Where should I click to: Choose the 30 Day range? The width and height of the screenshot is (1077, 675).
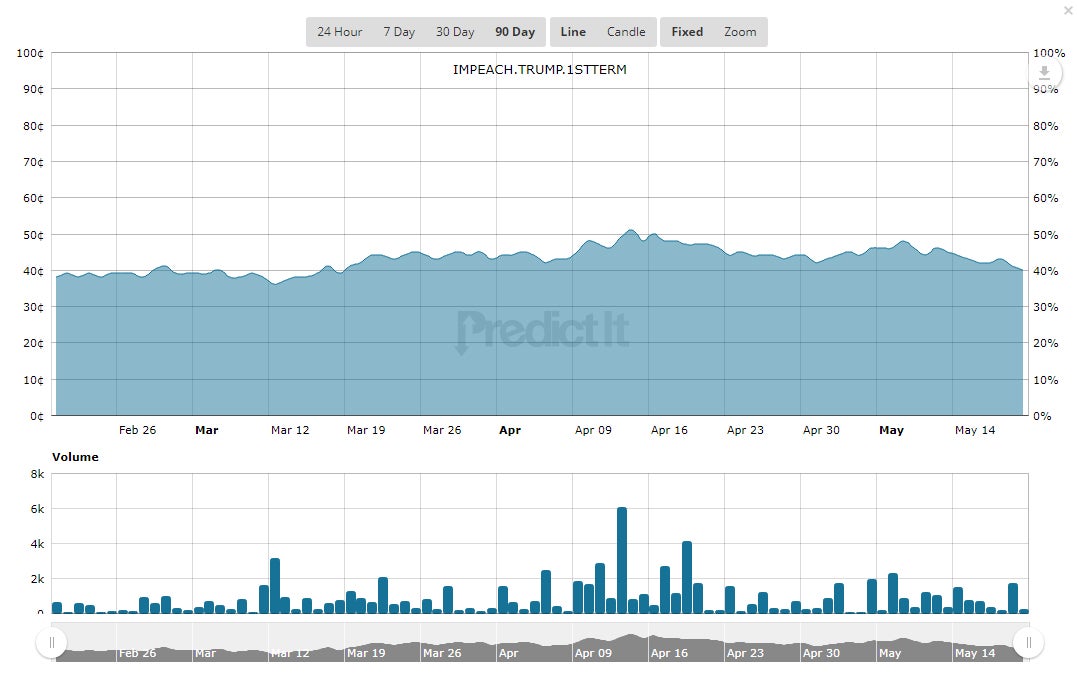tap(455, 32)
